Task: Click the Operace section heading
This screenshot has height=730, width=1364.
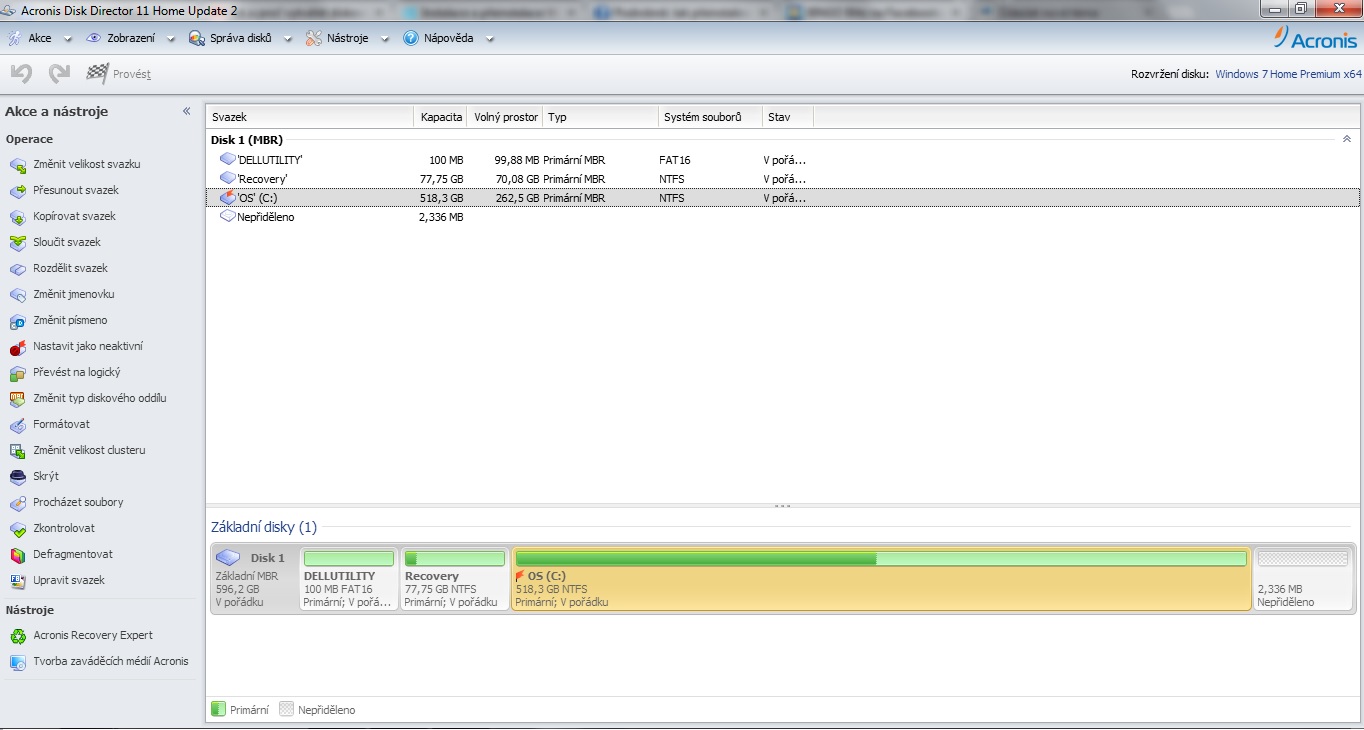Action: click(29, 139)
